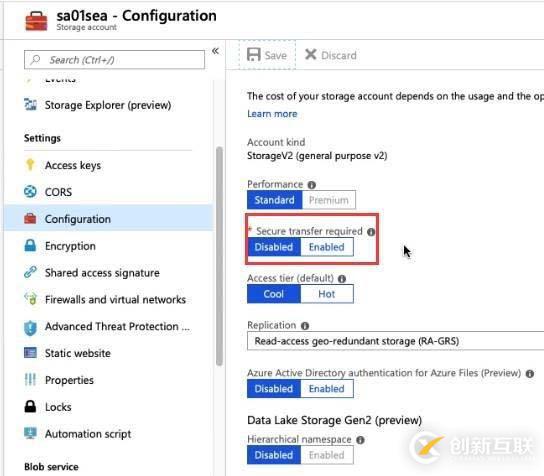
Task: Open Firewalls and virtual networks
Action: [x=109, y=299]
